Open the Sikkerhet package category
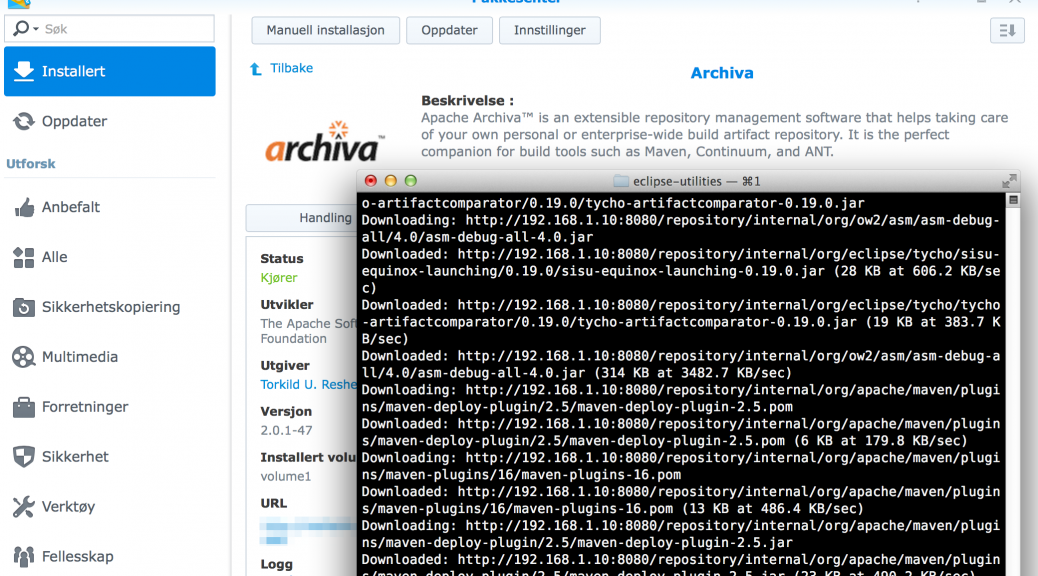This screenshot has height=576, width=1038. (76, 457)
